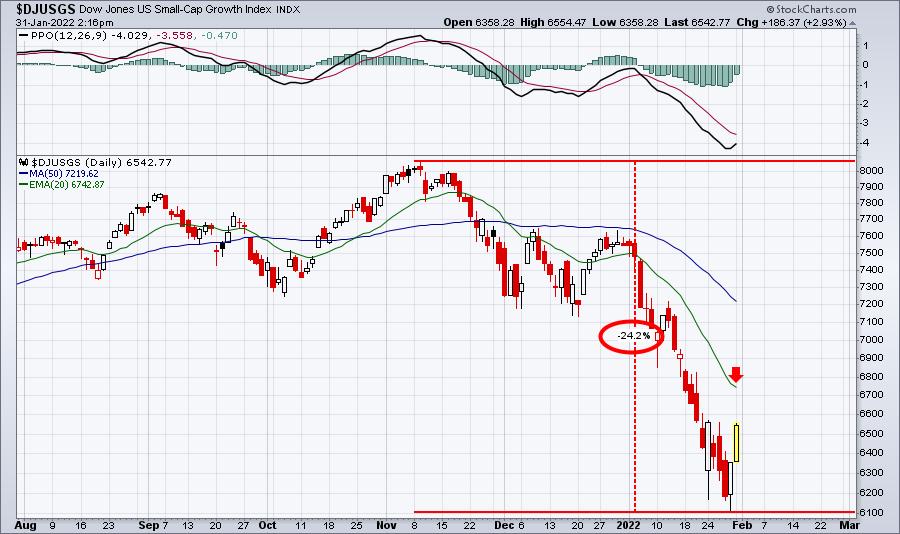Click the red down arrow annotation
The image size is (900, 534).
[736, 374]
